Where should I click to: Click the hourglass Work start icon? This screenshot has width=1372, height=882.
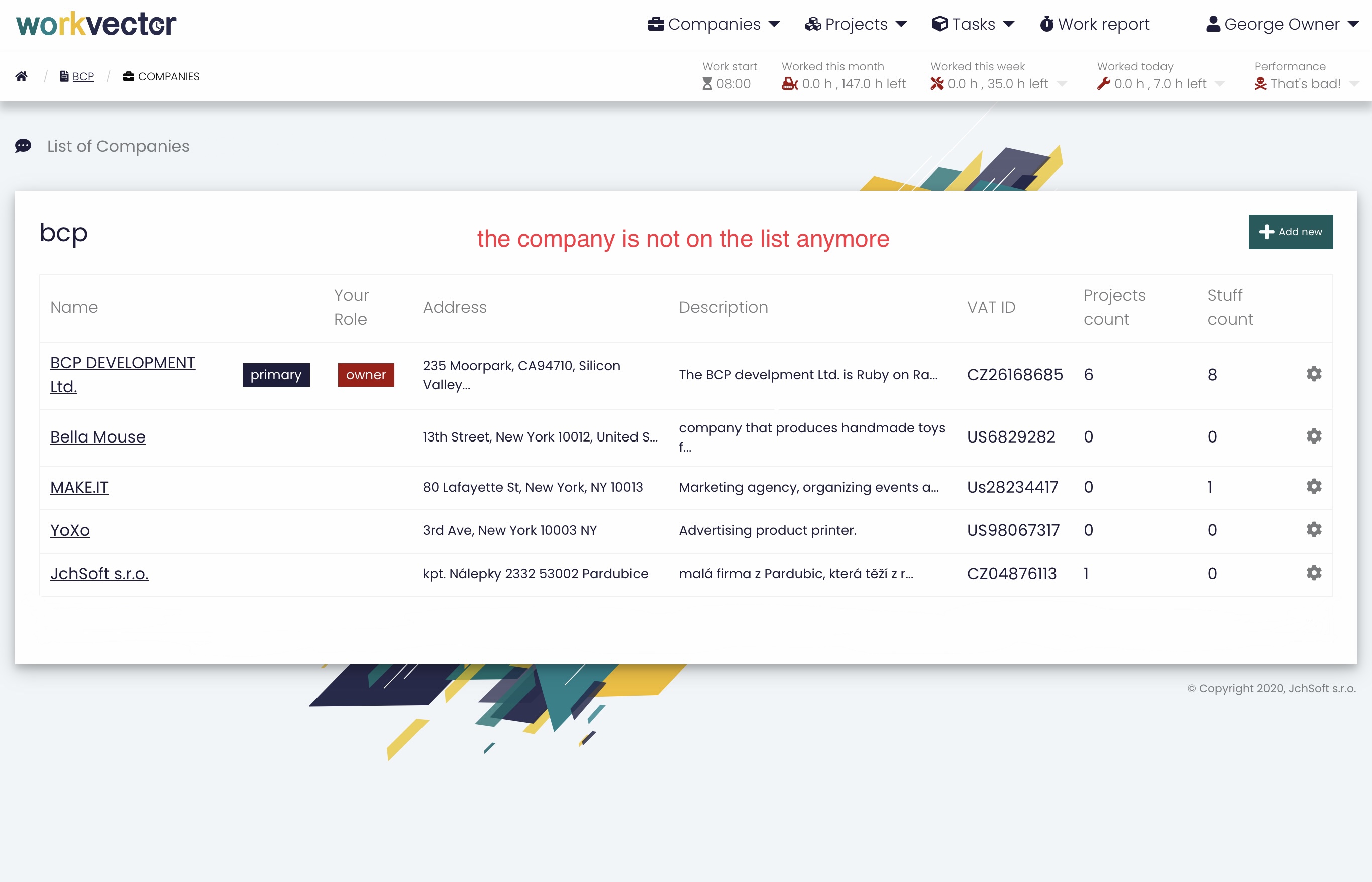(x=707, y=84)
